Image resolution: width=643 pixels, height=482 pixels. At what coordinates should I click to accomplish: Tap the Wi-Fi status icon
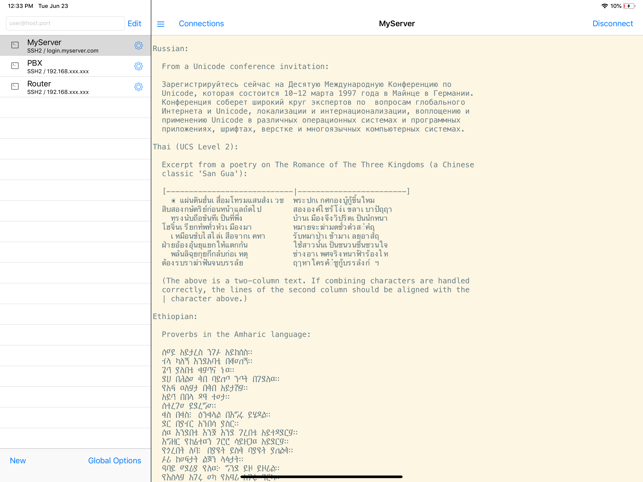pos(604,6)
